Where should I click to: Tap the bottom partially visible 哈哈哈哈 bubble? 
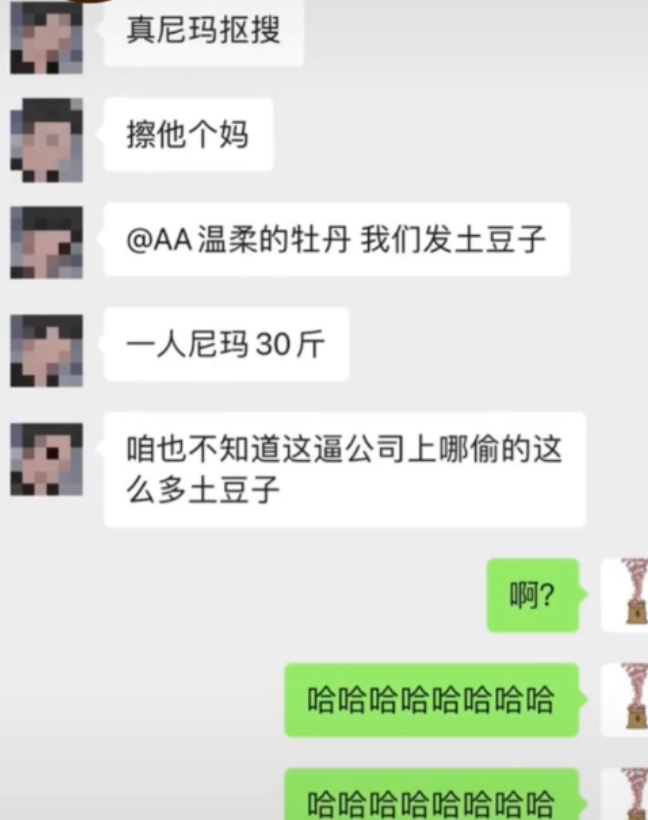pyautogui.click(x=431, y=794)
